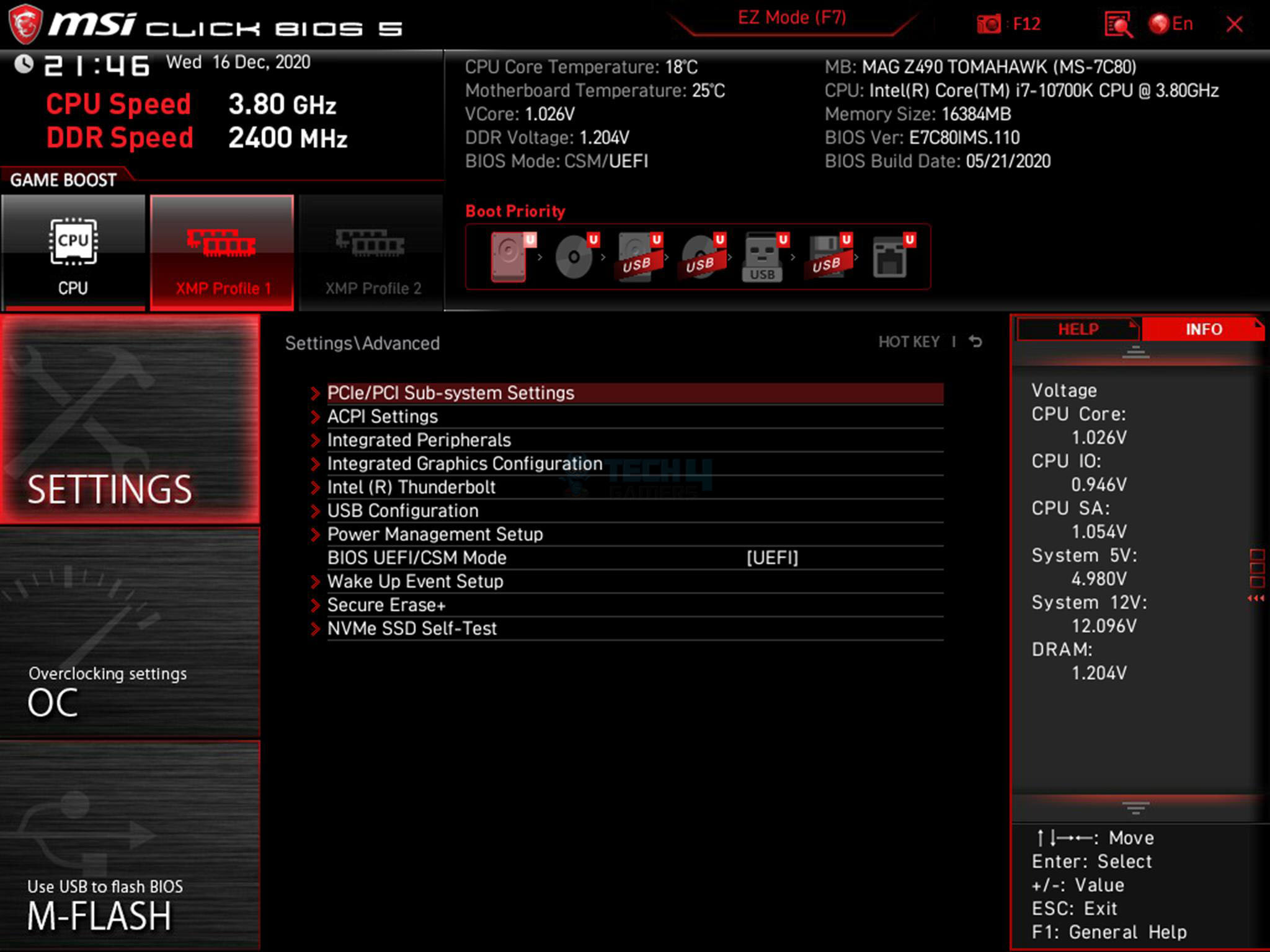Click the Settings\Advanced breadcrumb

[x=362, y=343]
